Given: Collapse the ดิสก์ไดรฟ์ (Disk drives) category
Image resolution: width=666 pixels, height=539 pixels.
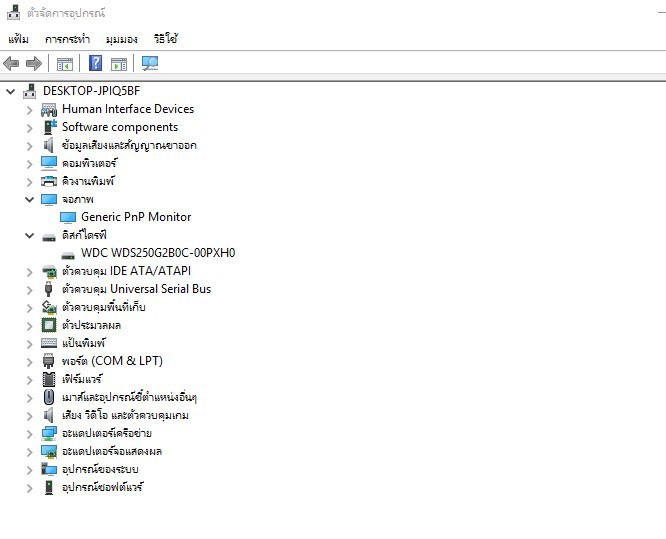Looking at the screenshot, I should coord(30,235).
